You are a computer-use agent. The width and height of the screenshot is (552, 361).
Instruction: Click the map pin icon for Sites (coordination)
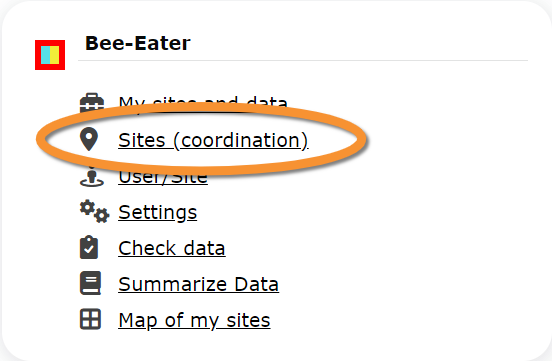click(89, 139)
